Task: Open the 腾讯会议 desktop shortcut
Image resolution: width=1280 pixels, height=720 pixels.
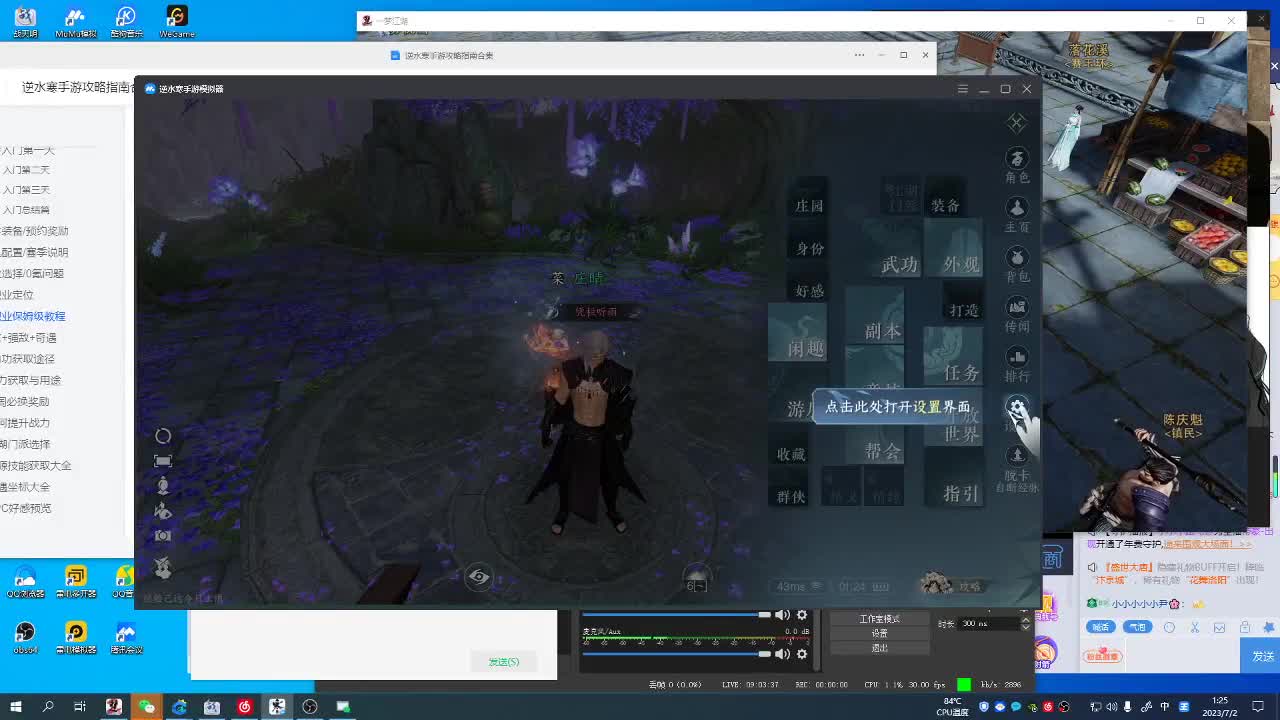Action: tap(125, 636)
